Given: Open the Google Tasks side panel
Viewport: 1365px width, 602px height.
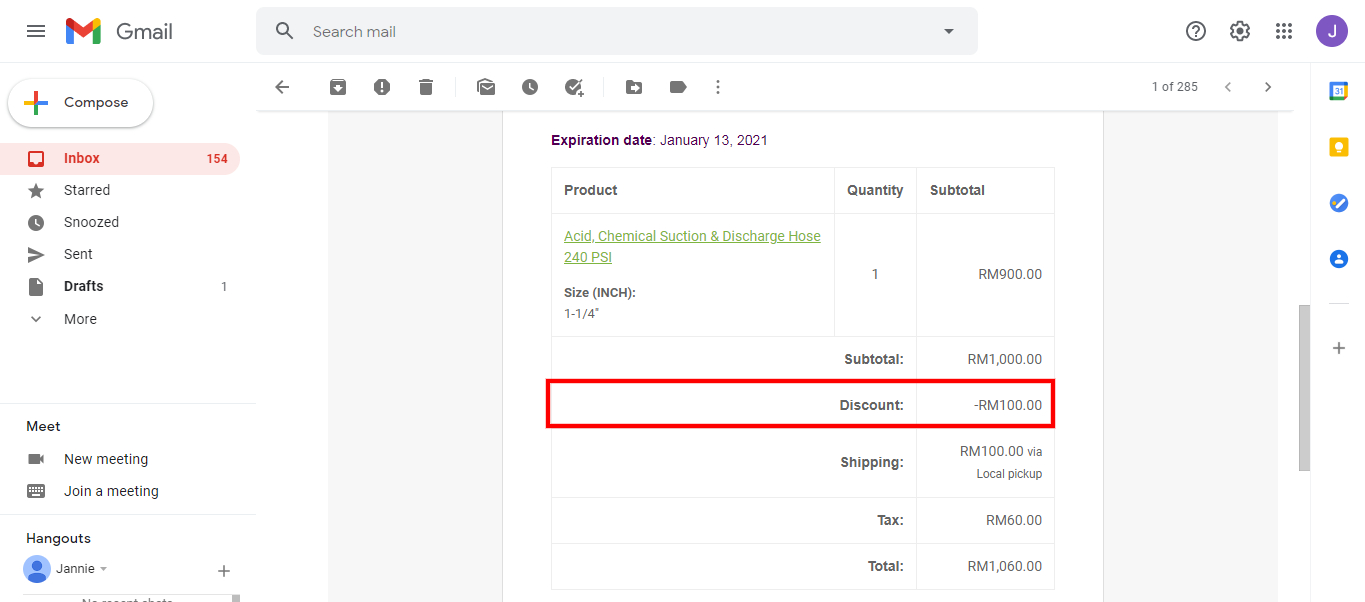Looking at the screenshot, I should coord(1338,203).
